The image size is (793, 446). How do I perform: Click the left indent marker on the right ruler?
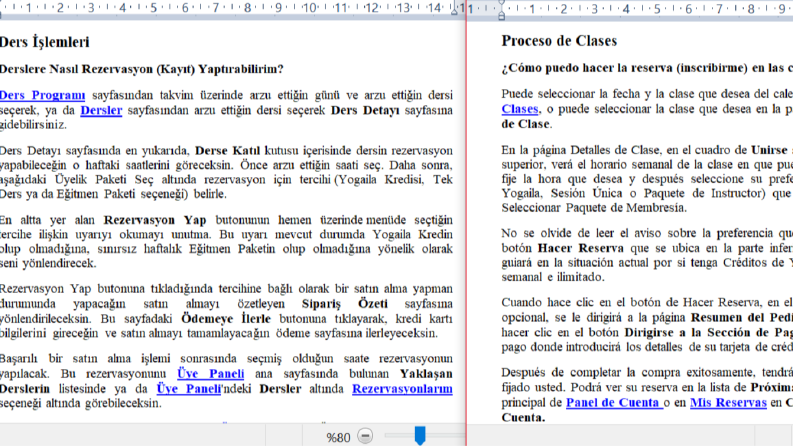click(501, 16)
